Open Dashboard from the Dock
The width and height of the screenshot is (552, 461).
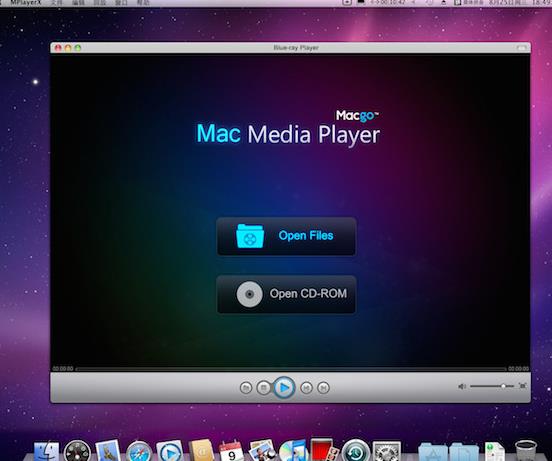tap(77, 451)
